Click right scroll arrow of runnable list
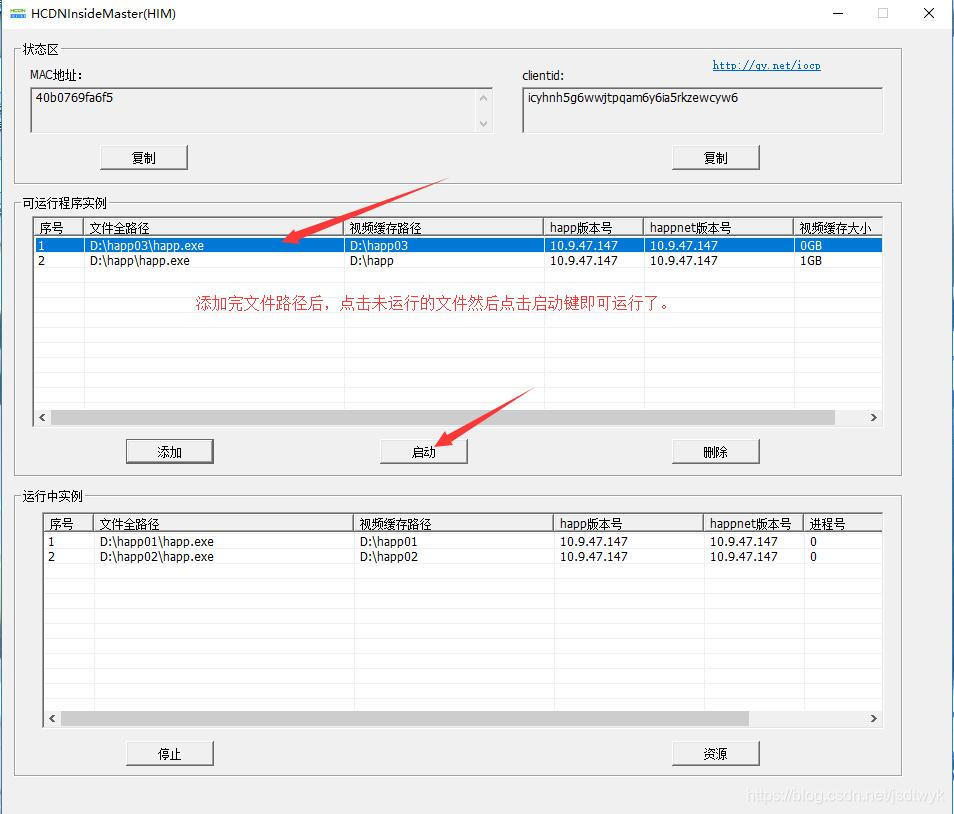Screen dimensions: 954x814 coord(874,417)
